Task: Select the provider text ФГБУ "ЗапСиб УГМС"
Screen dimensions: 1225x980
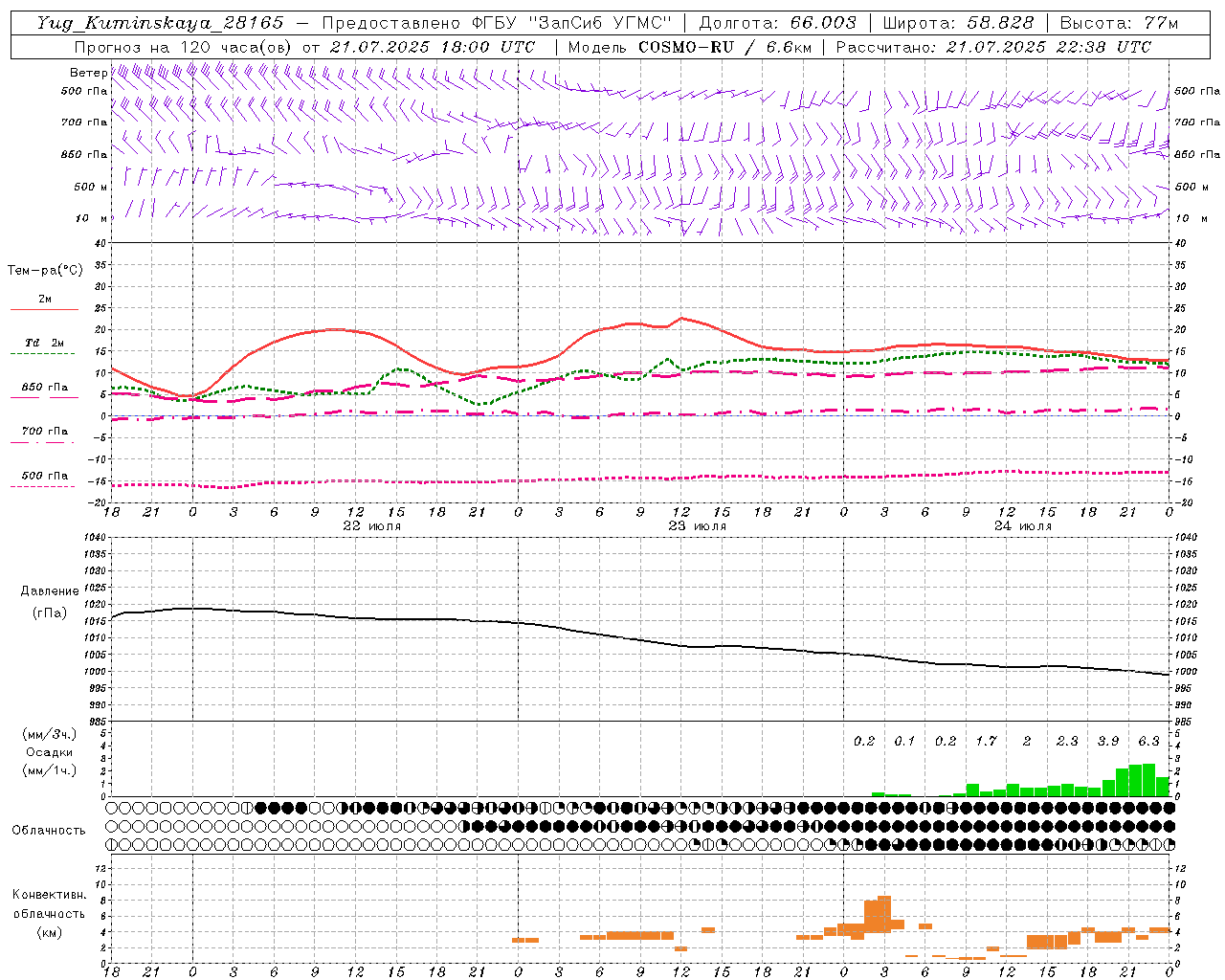Action: (x=571, y=23)
